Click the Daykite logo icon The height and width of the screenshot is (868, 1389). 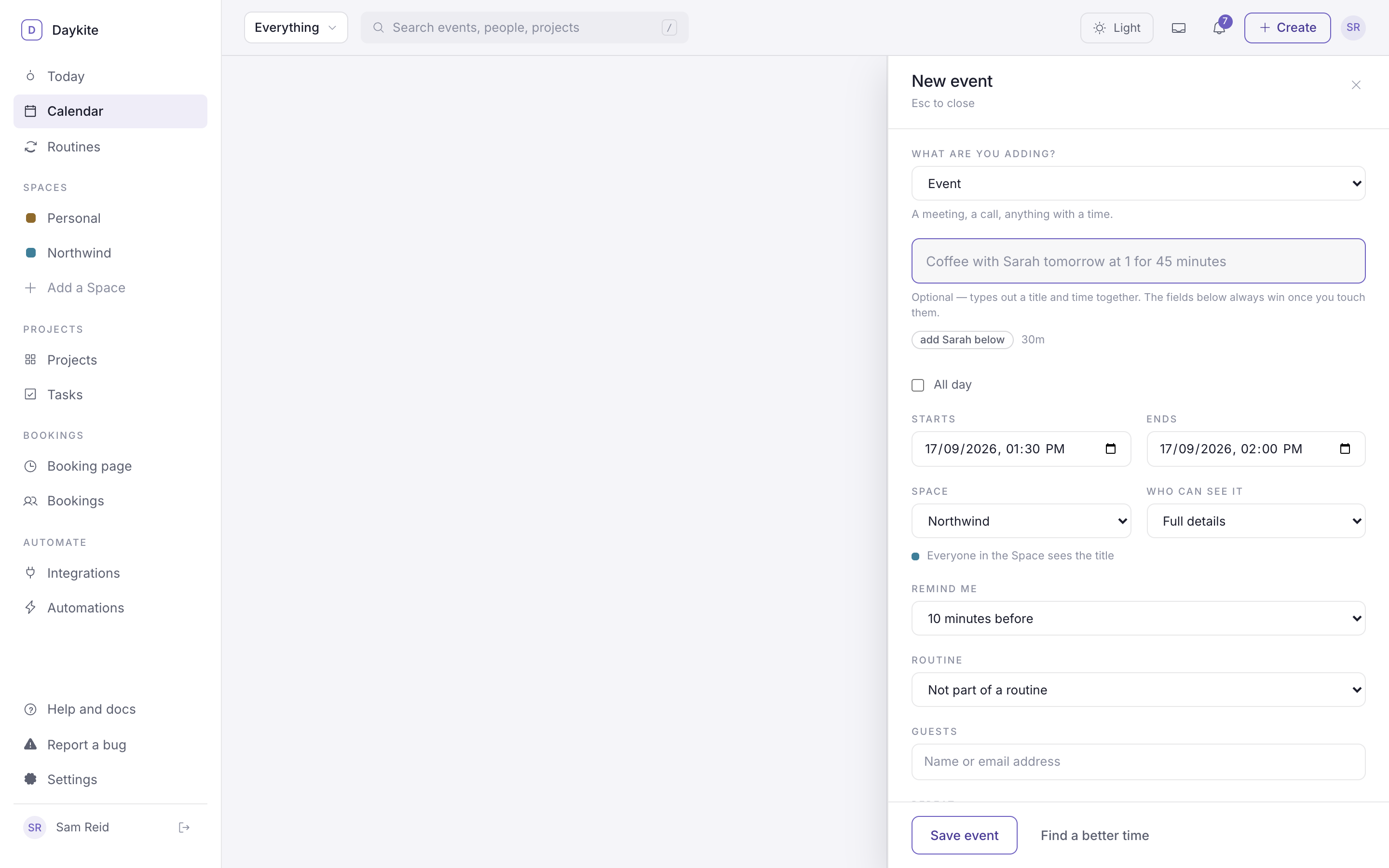31,30
